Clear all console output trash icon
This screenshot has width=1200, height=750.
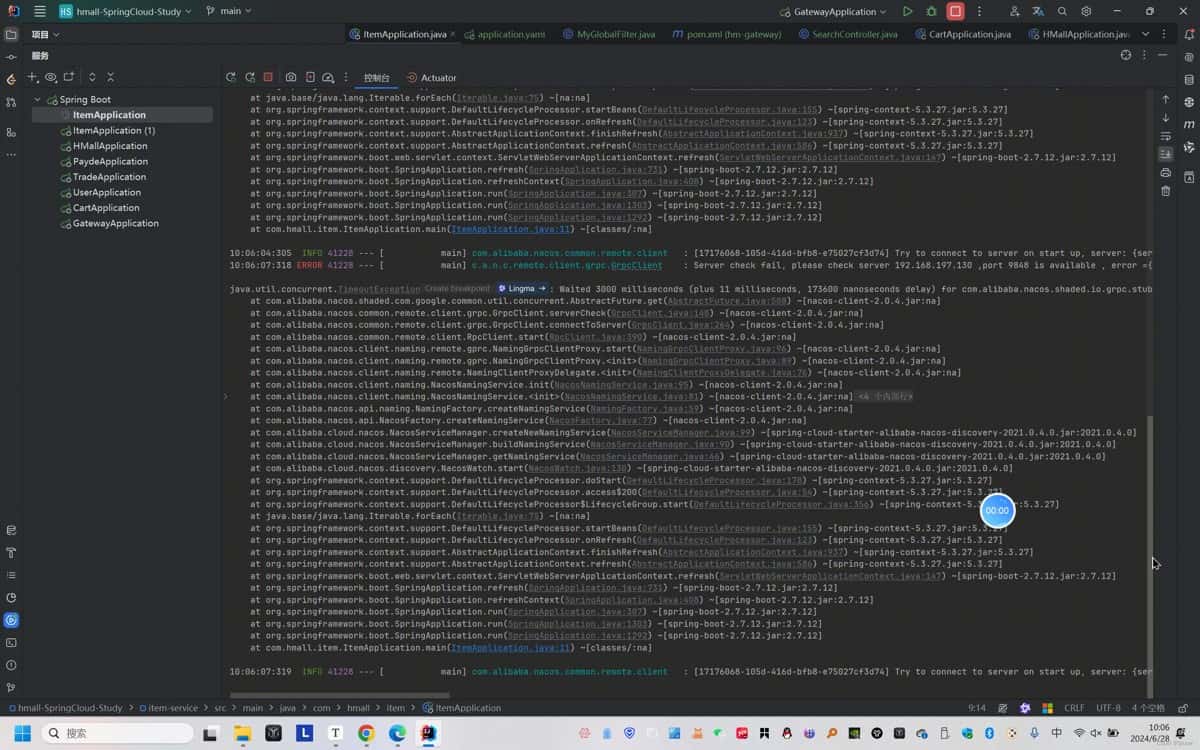pos(1165,190)
